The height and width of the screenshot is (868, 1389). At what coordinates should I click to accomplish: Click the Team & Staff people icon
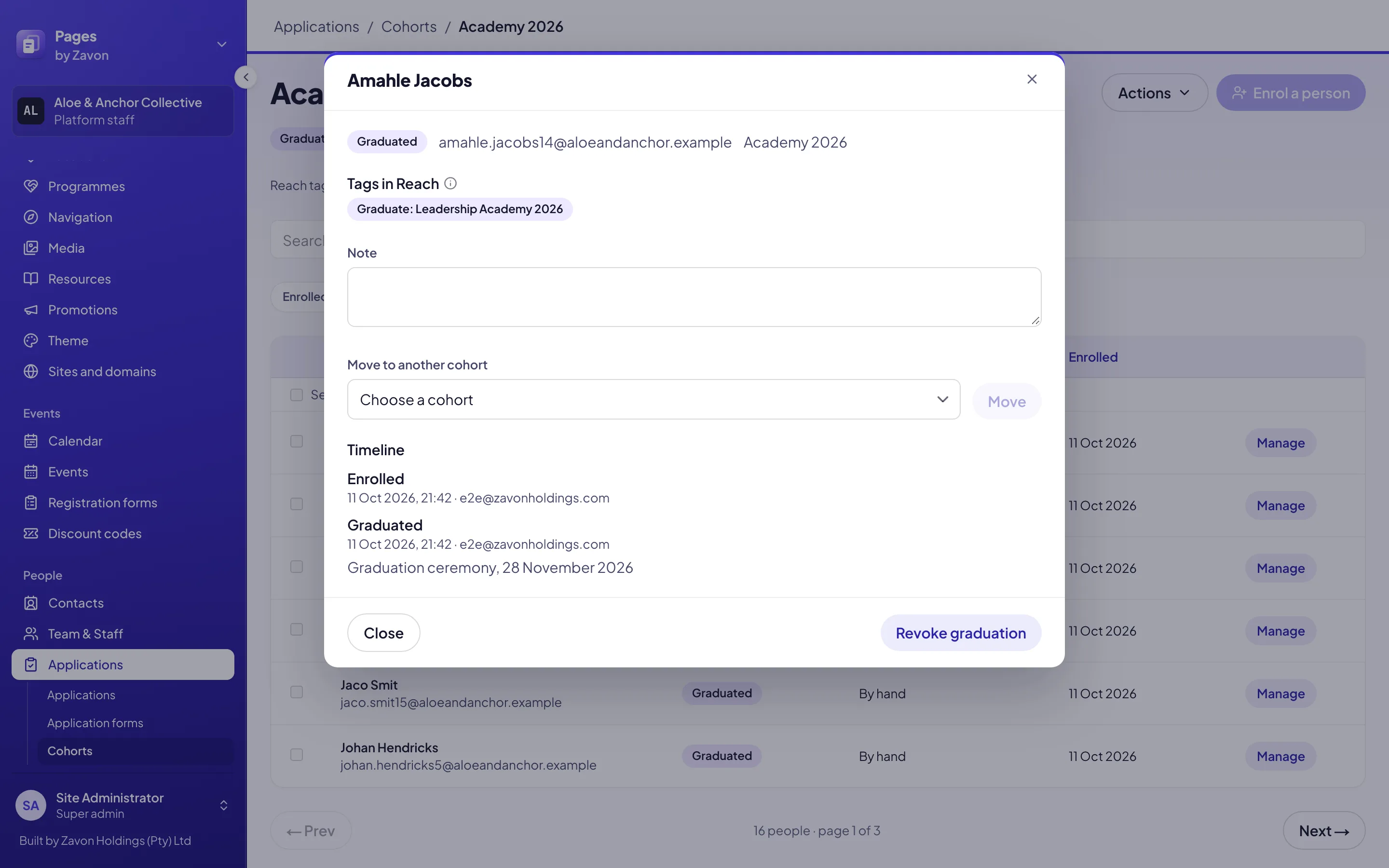[30, 634]
